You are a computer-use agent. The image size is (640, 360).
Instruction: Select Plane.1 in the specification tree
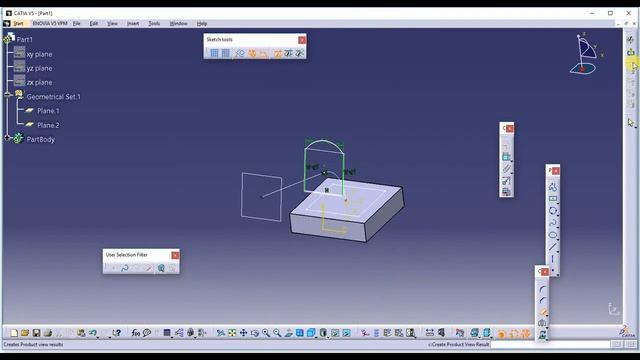click(48, 111)
